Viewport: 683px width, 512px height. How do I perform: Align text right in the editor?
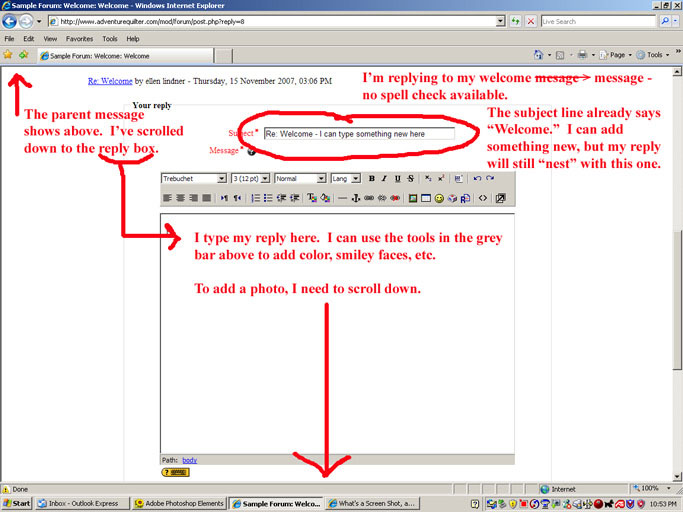coord(193,198)
